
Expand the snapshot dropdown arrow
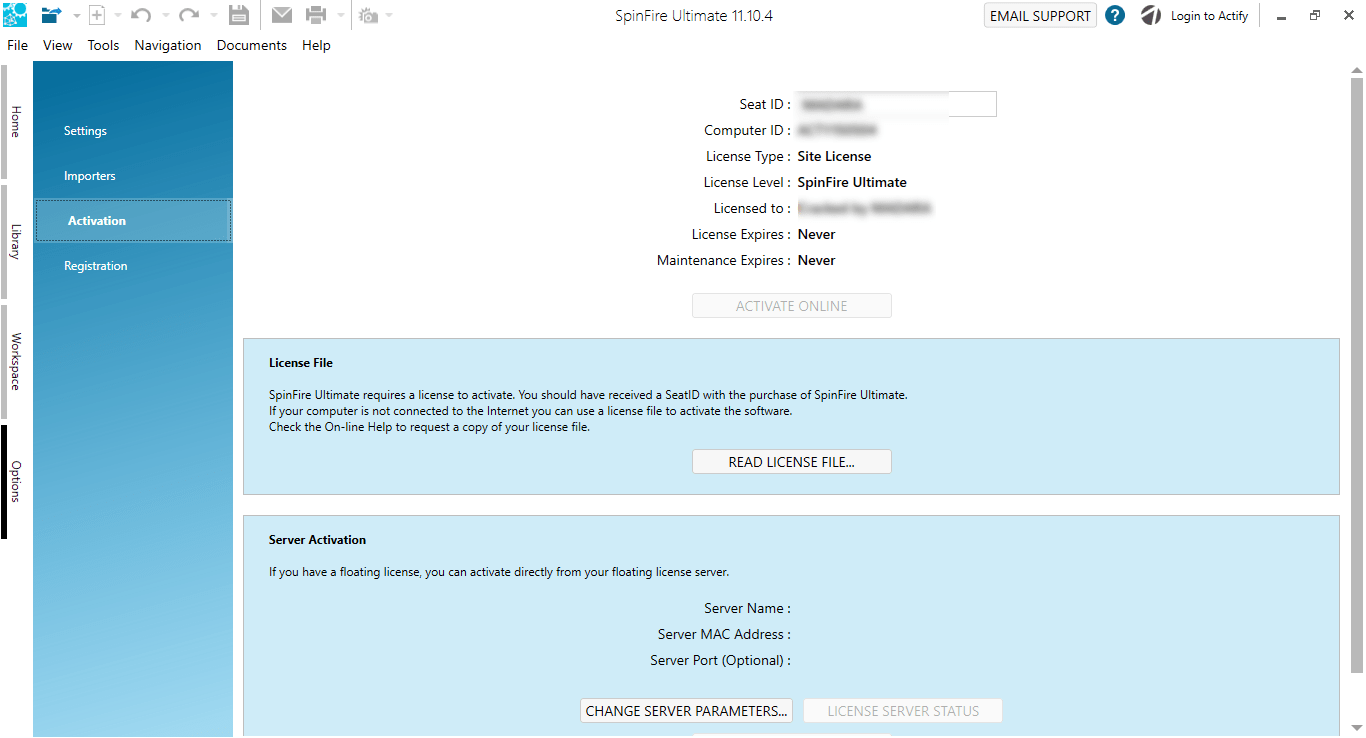[389, 16]
